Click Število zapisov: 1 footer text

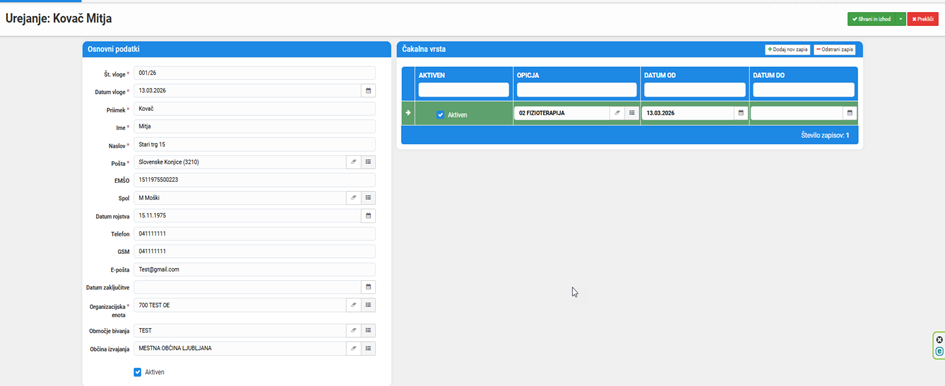pyautogui.click(x=824, y=136)
